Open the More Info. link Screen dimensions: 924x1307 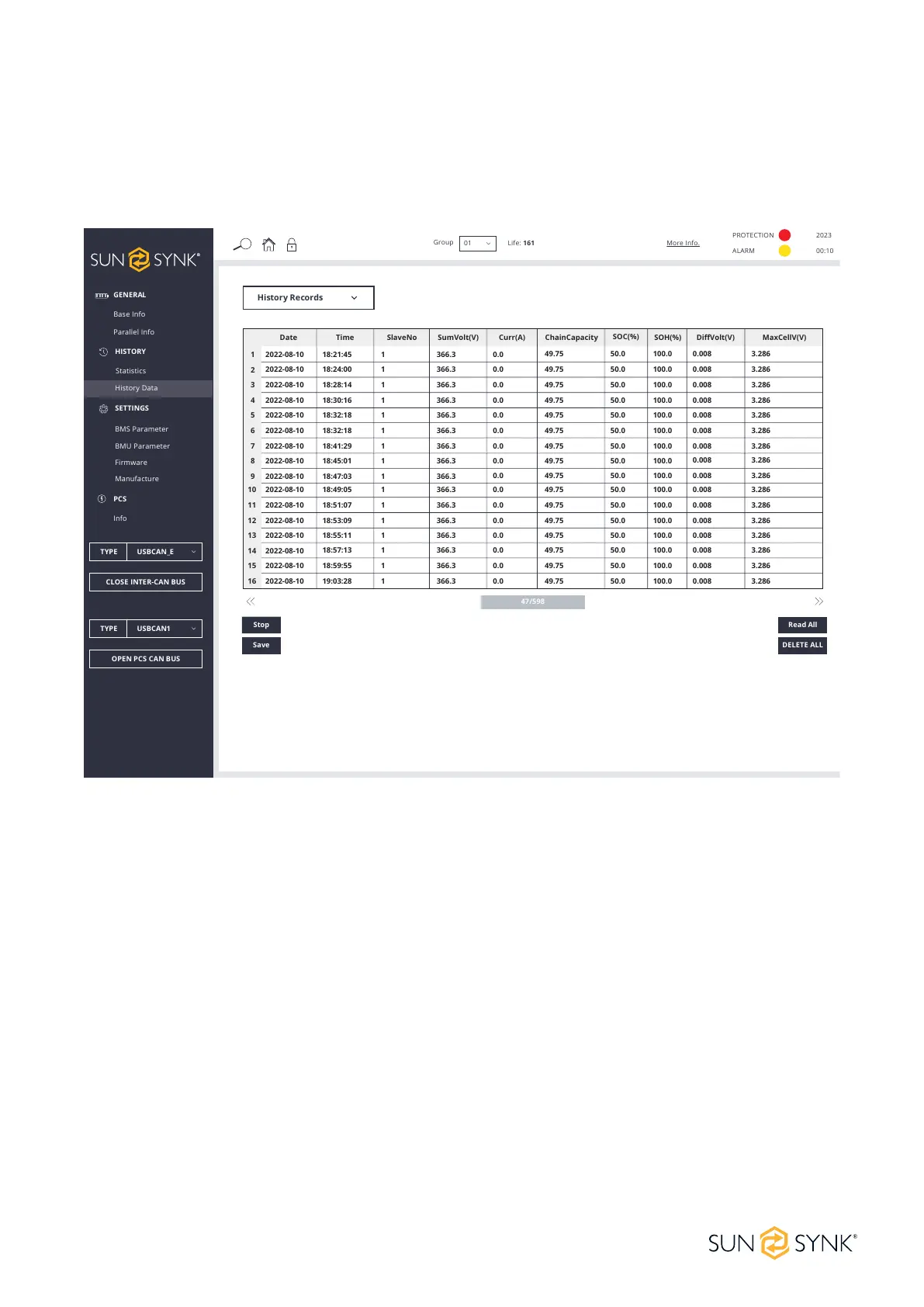pyautogui.click(x=683, y=243)
